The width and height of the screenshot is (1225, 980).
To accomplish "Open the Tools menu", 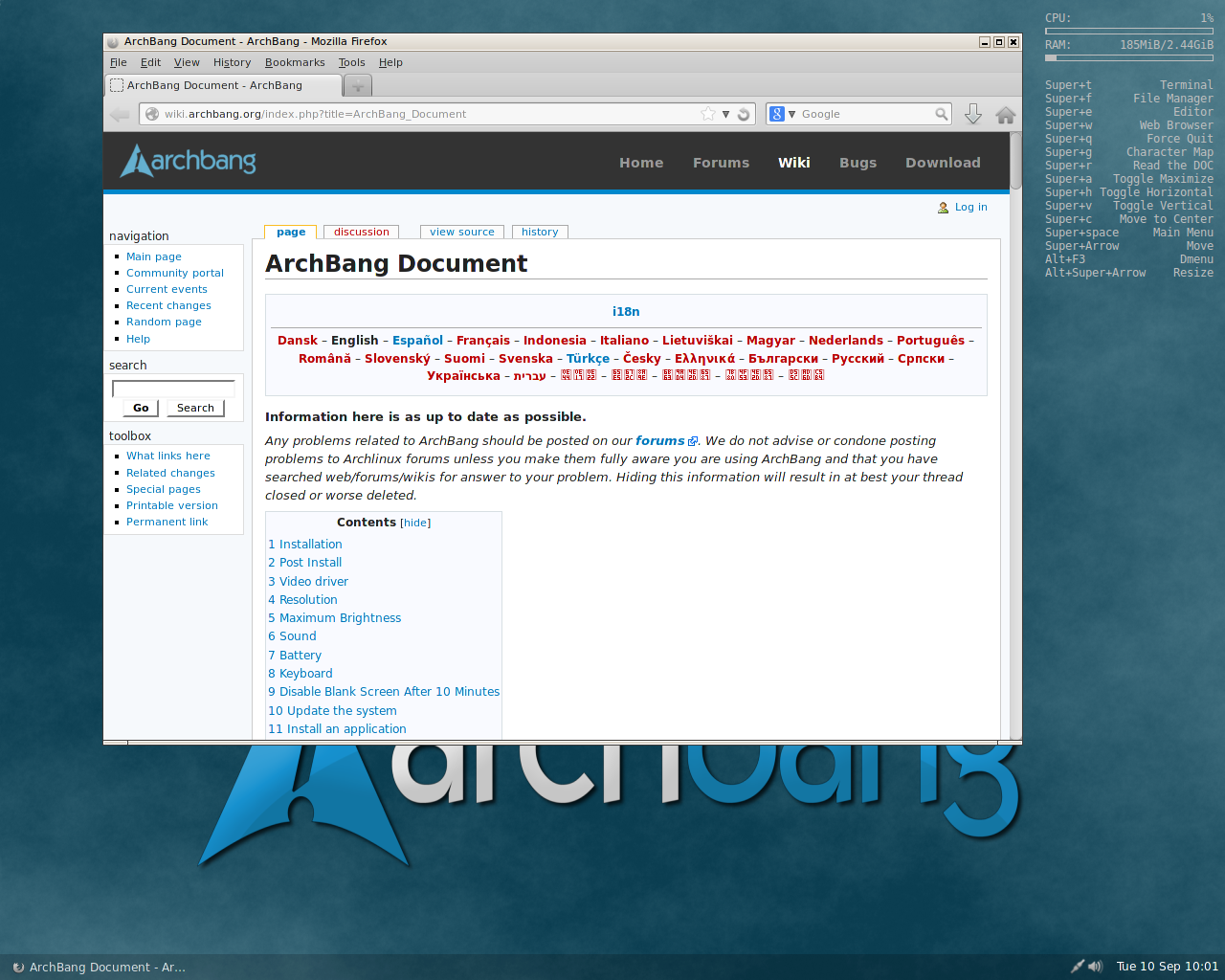I will pyautogui.click(x=351, y=62).
